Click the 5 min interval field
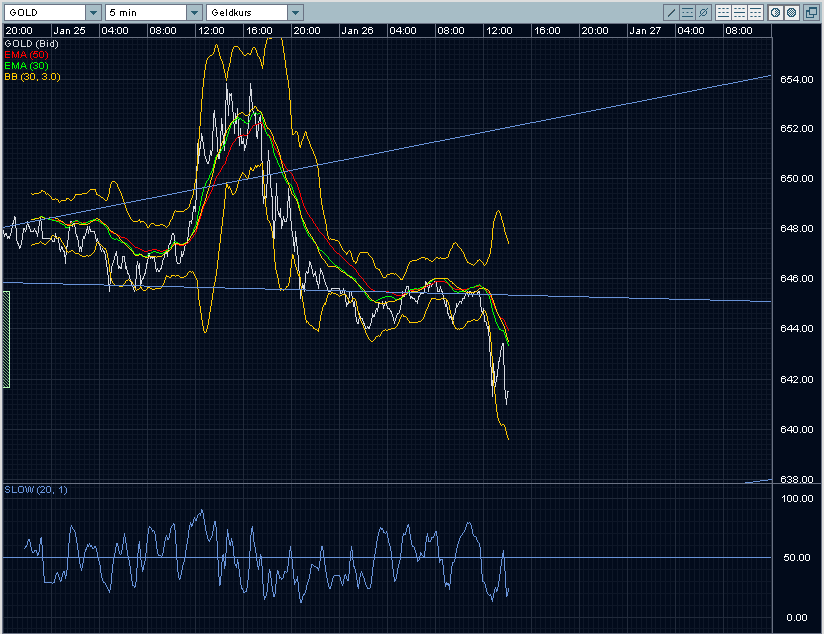The height and width of the screenshot is (634, 824). point(146,13)
